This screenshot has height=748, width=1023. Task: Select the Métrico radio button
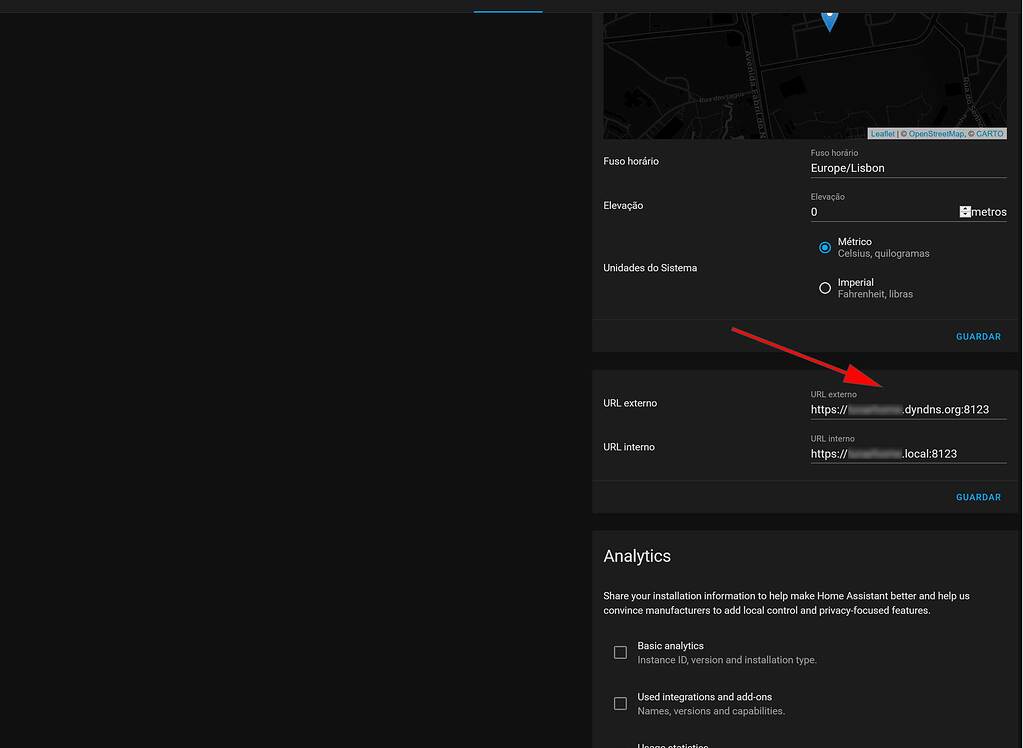(825, 247)
